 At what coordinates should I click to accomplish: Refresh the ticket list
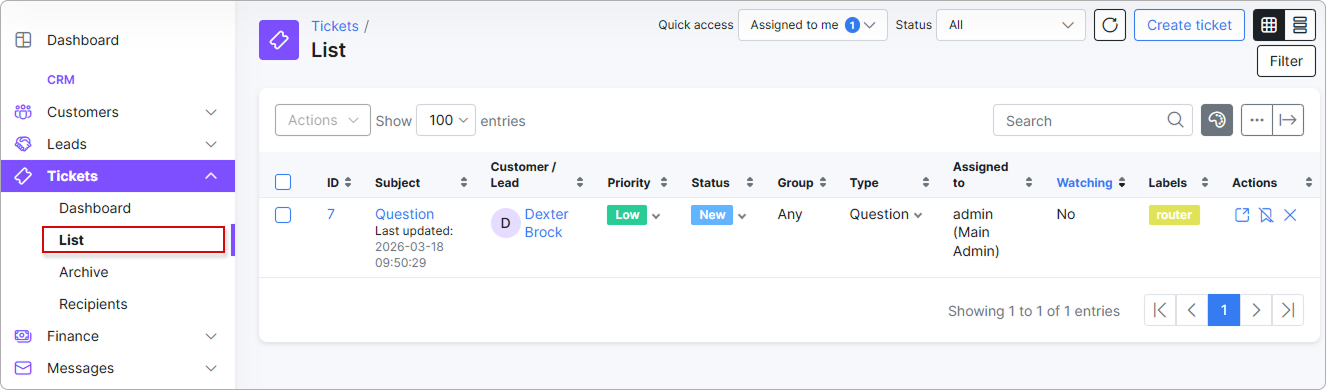pos(1110,25)
